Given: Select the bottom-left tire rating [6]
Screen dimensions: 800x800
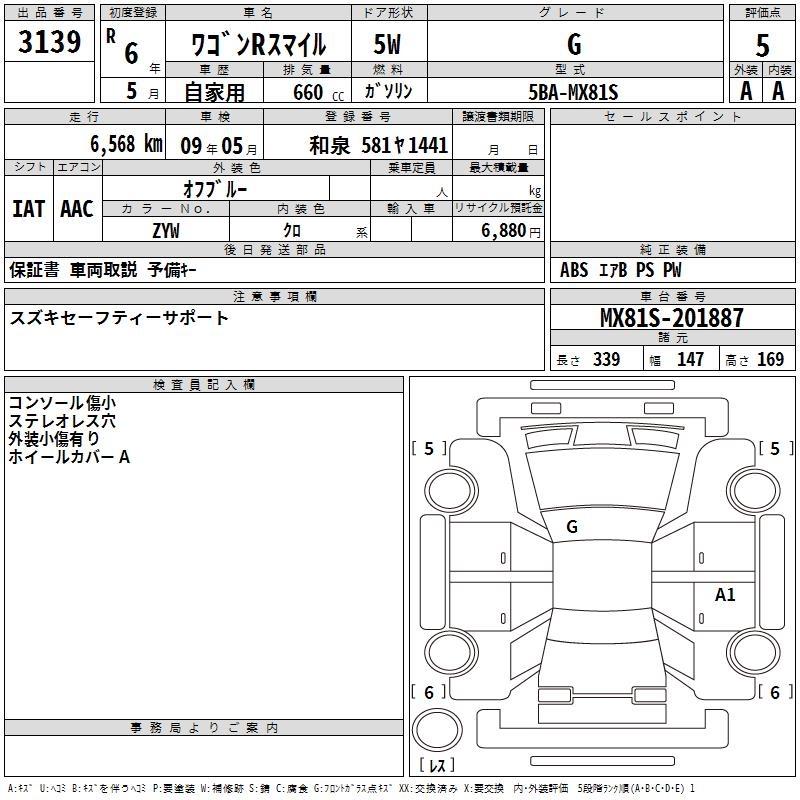Looking at the screenshot, I should [430, 692].
